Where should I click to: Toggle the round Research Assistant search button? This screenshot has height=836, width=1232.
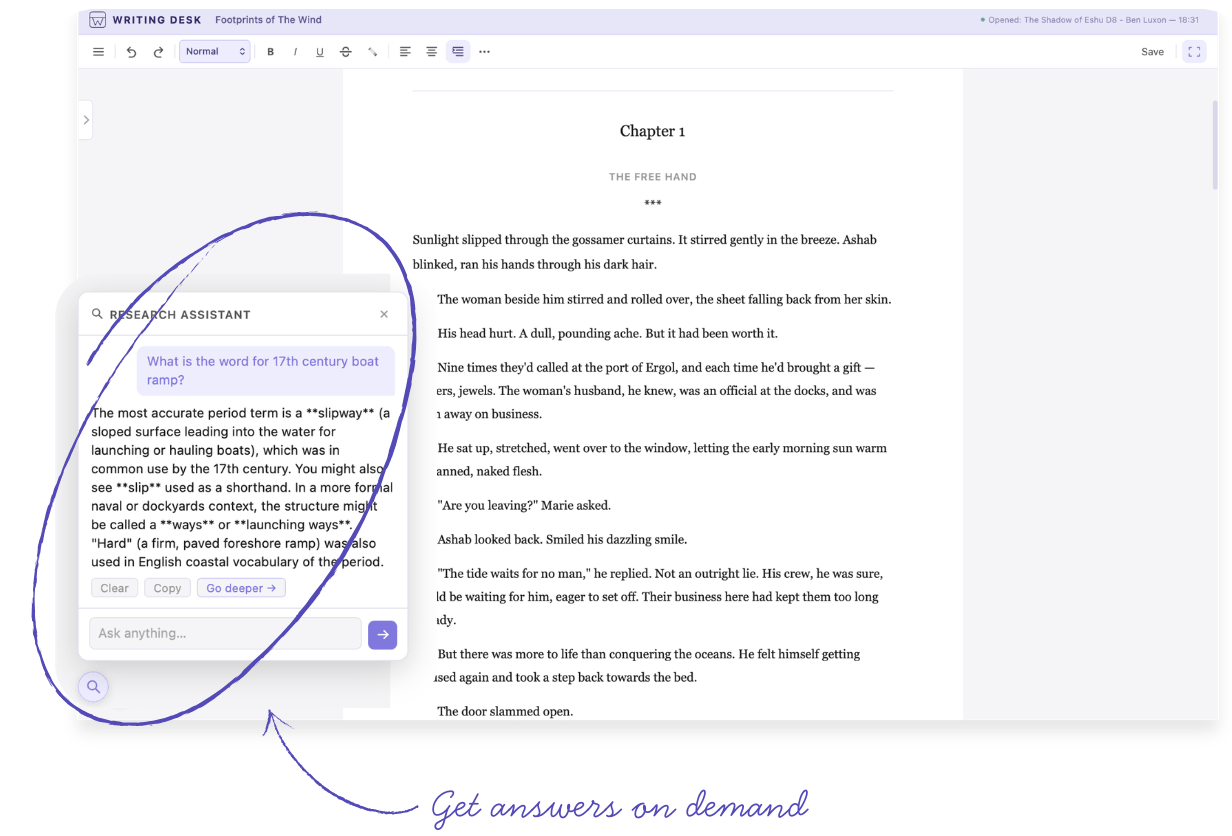[93, 687]
